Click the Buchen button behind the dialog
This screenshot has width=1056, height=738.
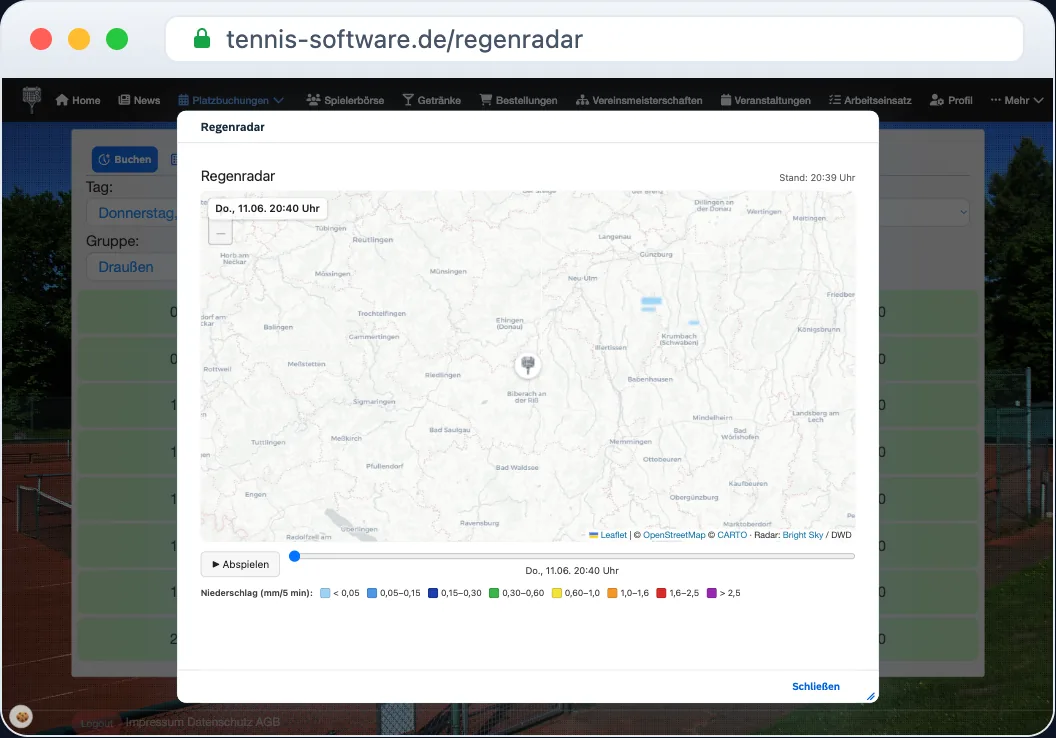click(x=125, y=160)
